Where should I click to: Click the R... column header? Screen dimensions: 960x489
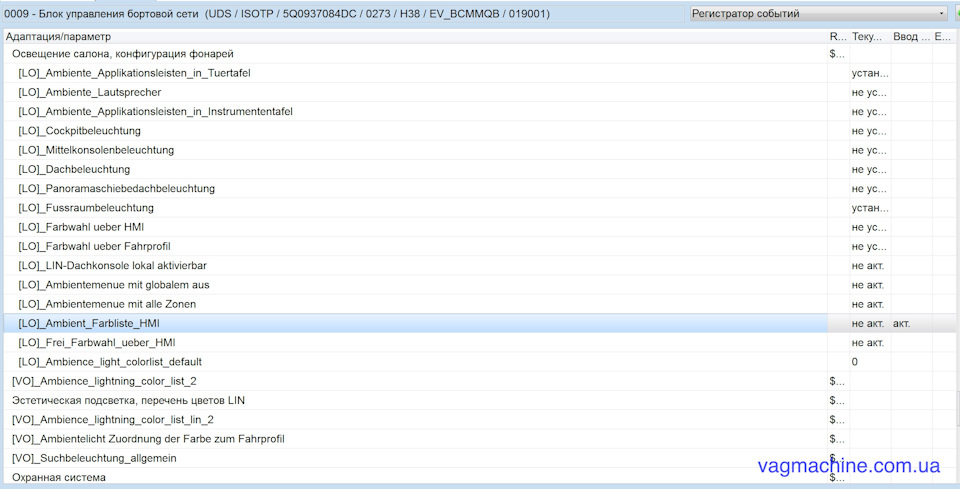click(837, 37)
